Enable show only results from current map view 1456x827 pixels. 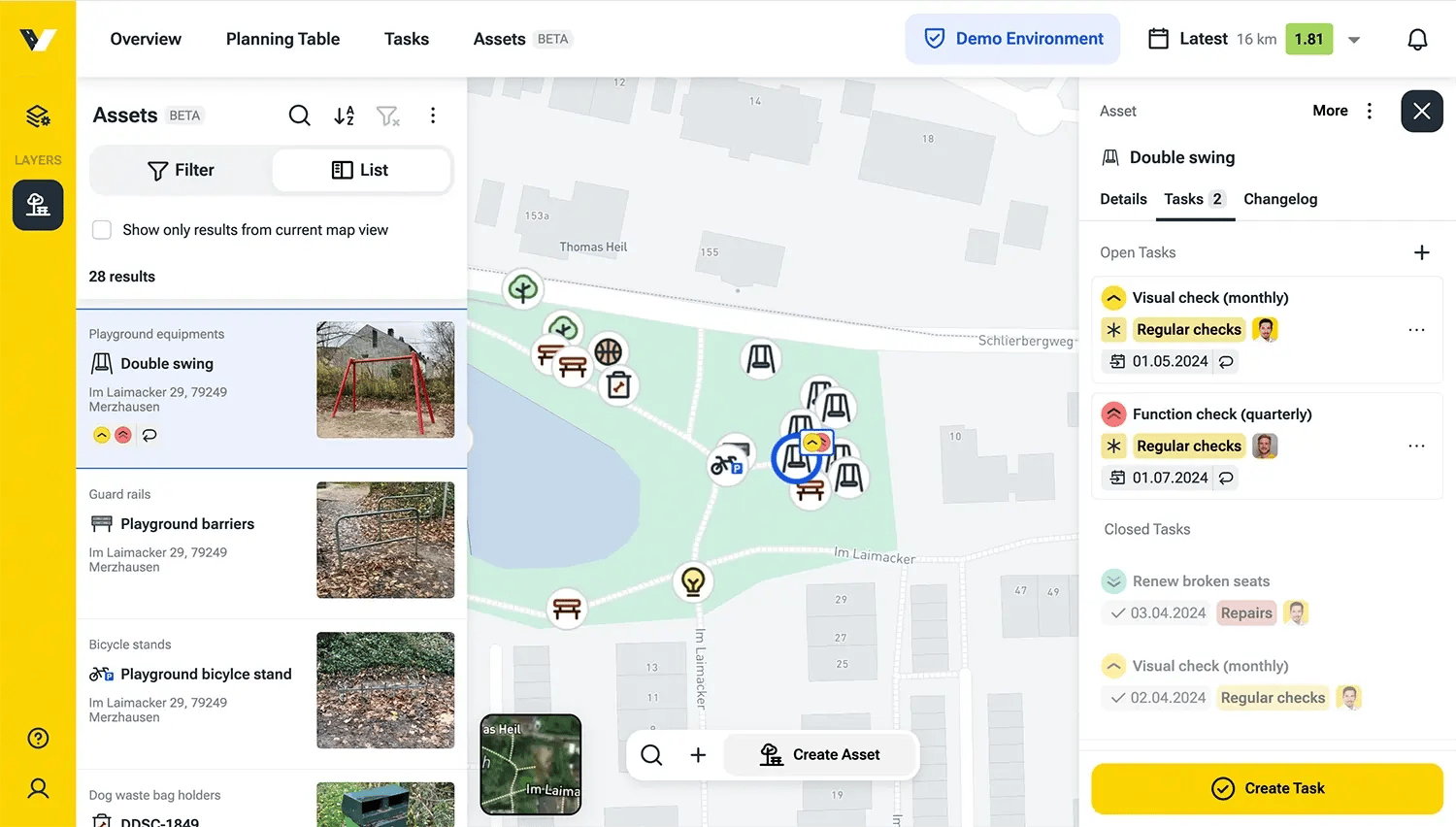point(102,230)
